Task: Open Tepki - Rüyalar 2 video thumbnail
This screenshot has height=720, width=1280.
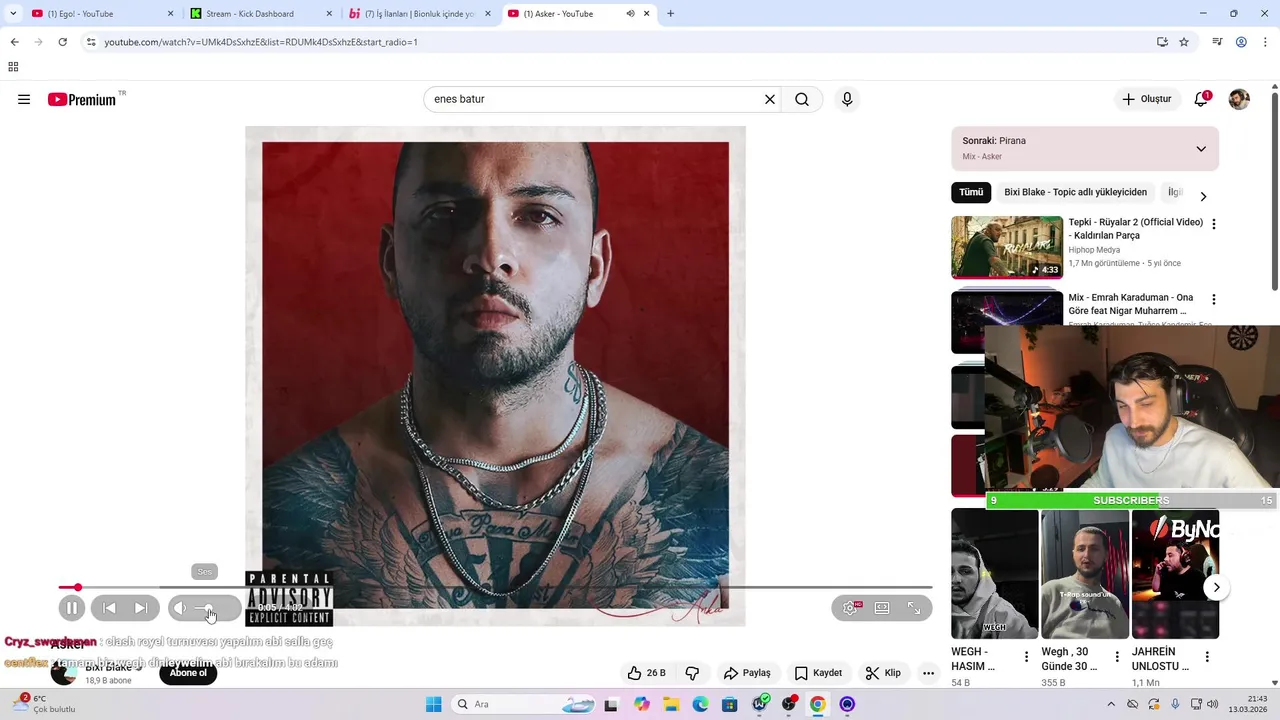Action: tap(1007, 247)
